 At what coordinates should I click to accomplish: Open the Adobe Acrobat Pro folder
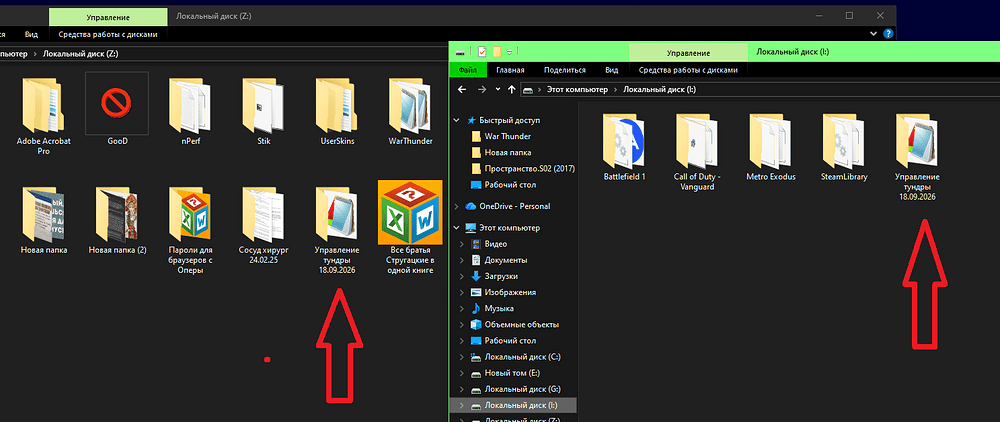[x=43, y=115]
